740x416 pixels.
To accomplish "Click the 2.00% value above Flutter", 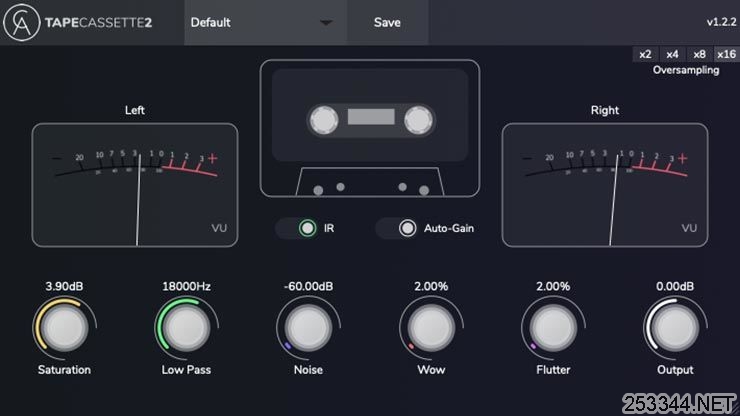I will click(553, 287).
